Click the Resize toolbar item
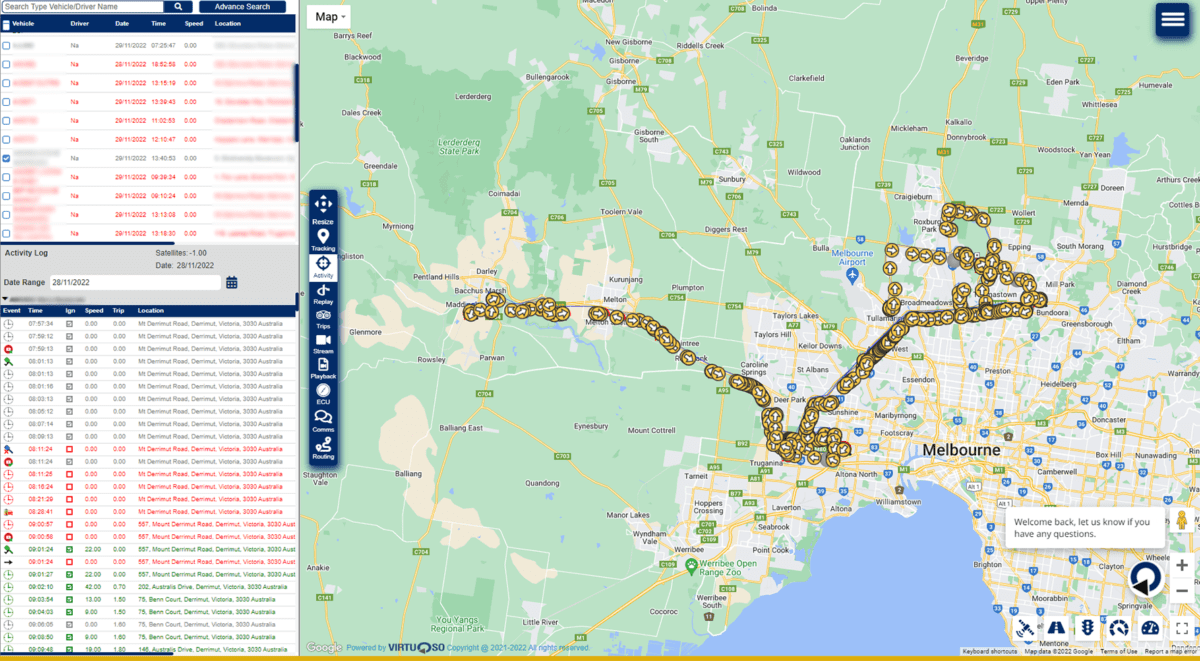Image resolution: width=1200 pixels, height=661 pixels. 322,212
